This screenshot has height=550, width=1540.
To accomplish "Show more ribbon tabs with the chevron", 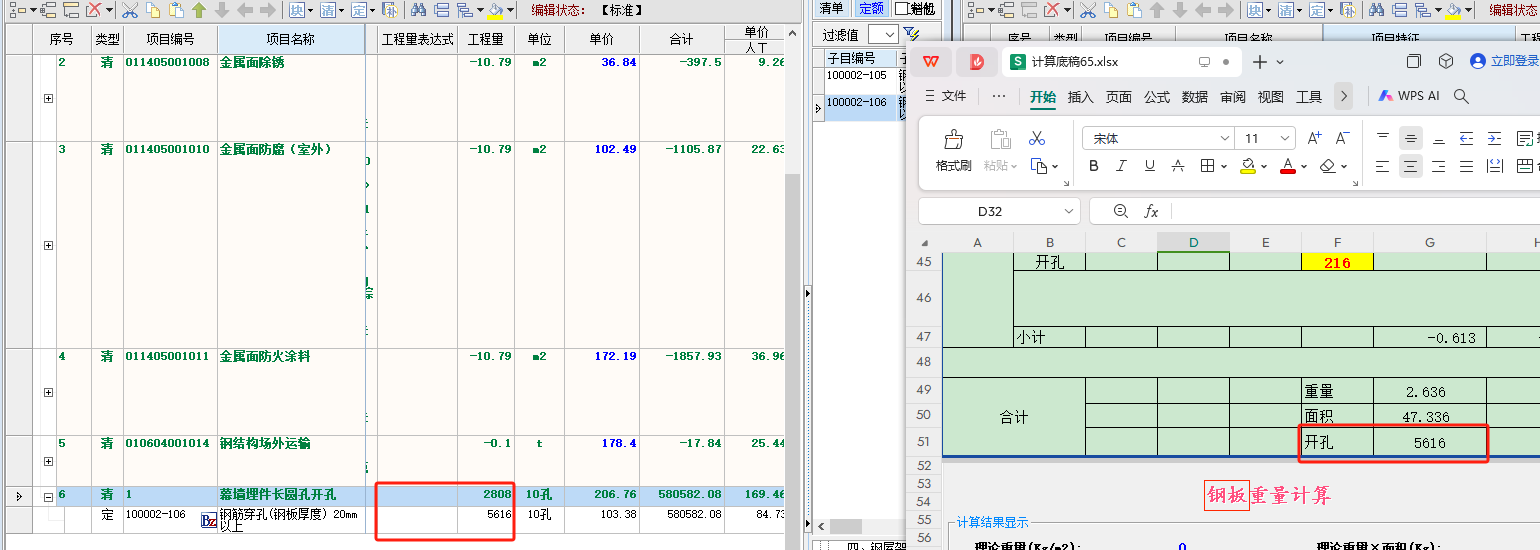I will coord(1344,96).
